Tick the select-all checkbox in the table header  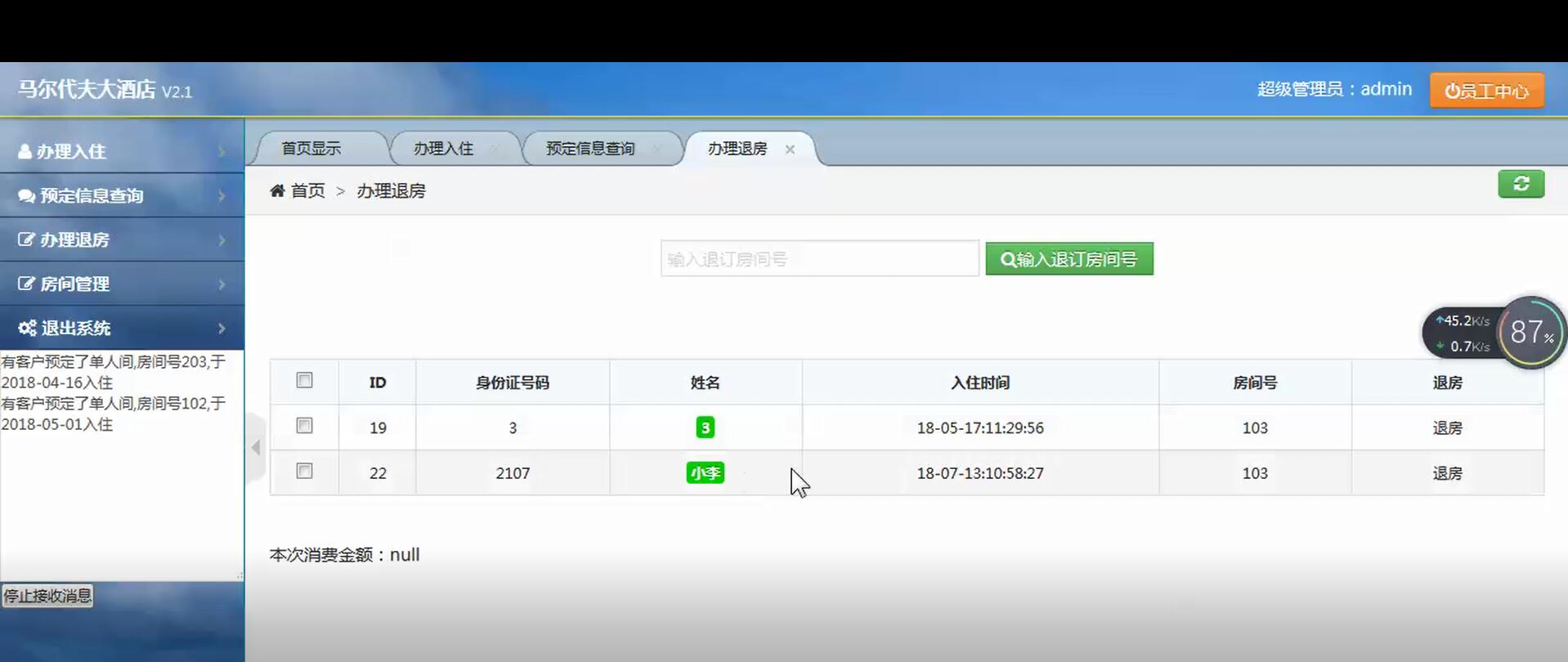click(304, 380)
